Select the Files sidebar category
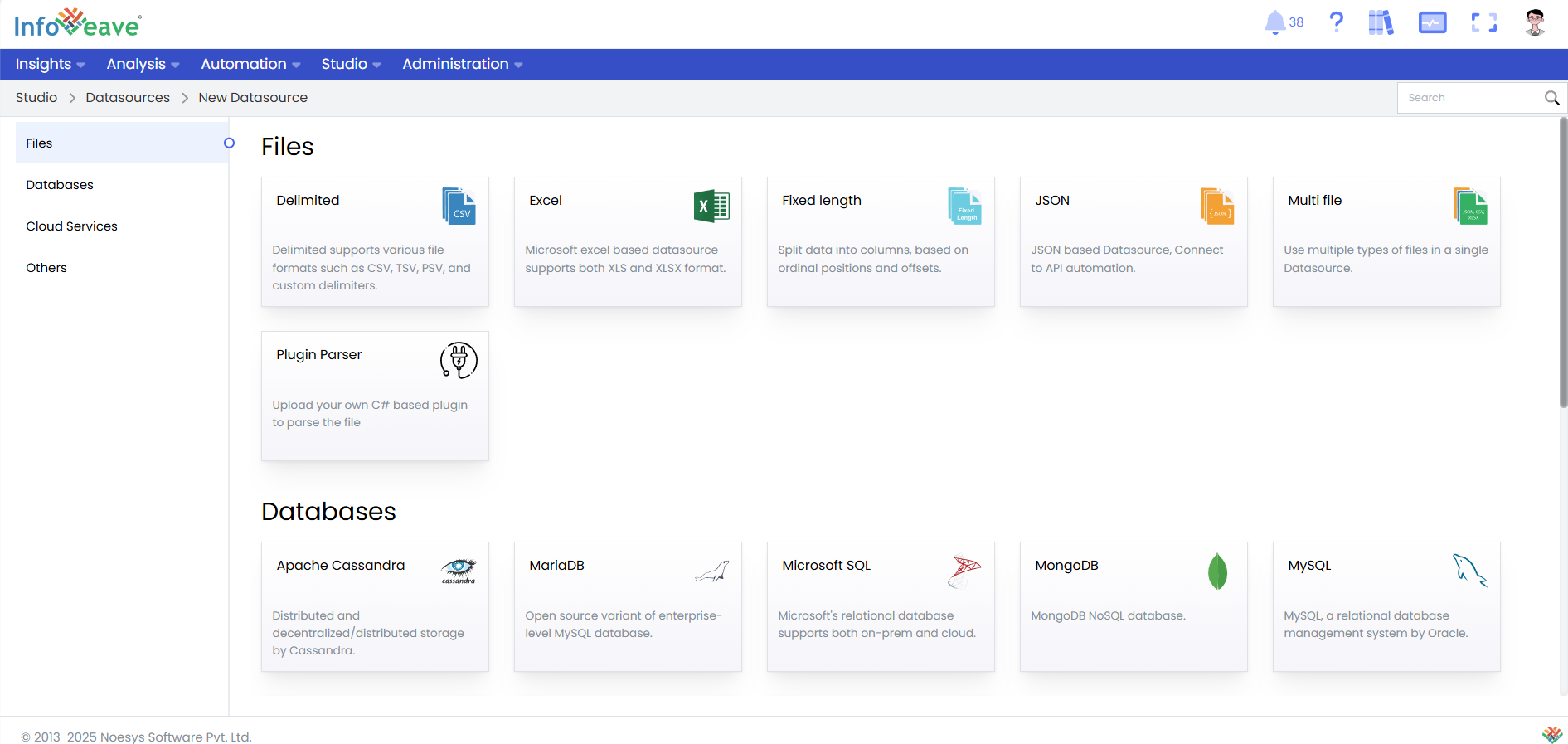Screen dimensions: 1568x744 point(122,143)
